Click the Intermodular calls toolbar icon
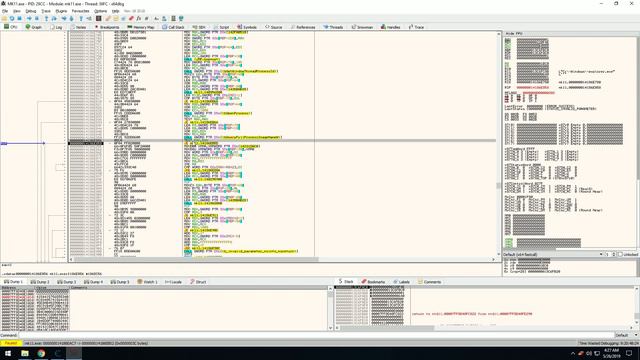This screenshot has height=360, width=640. 164,18
